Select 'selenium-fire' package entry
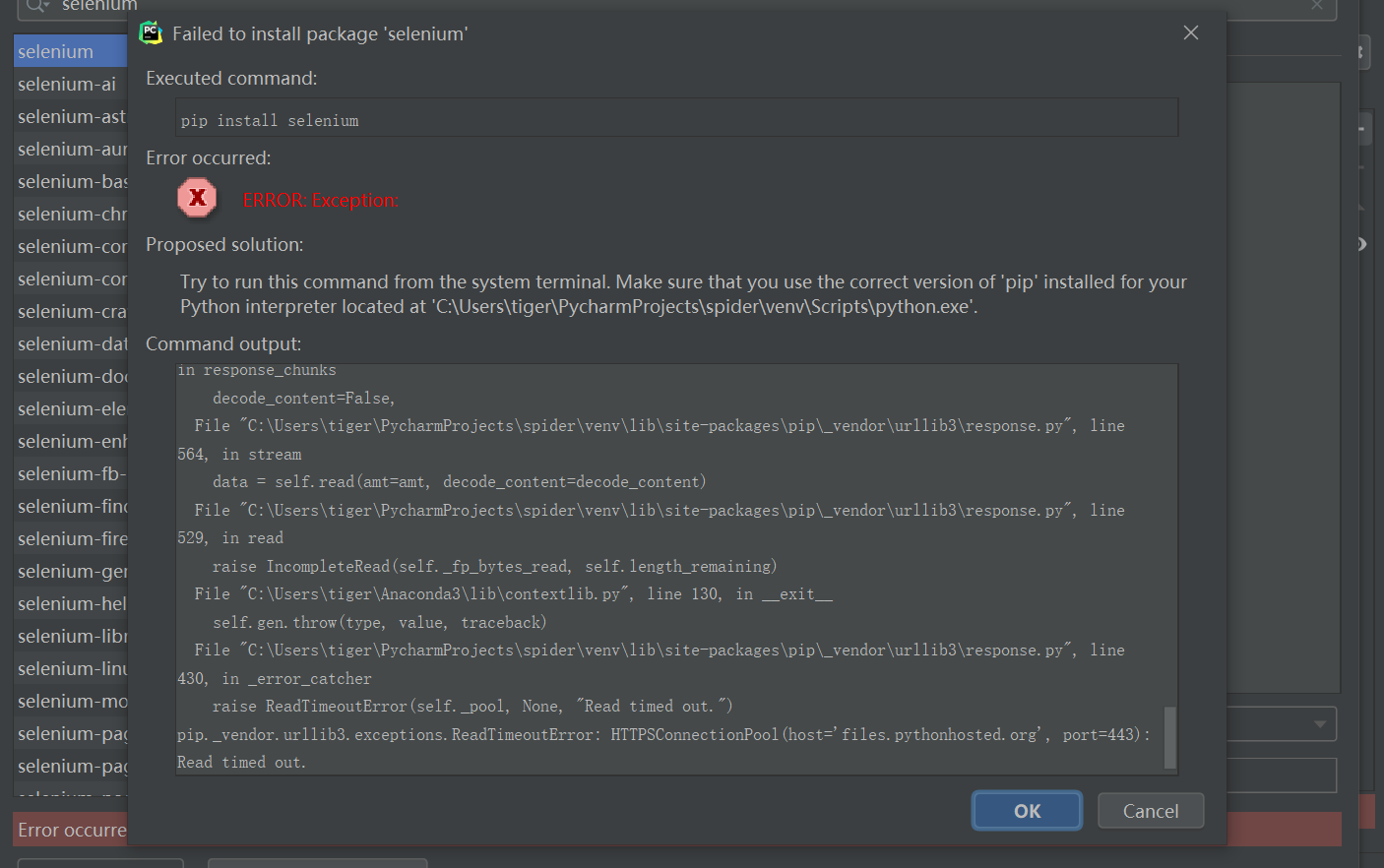Screen dimensions: 1384x868 tap(70, 538)
